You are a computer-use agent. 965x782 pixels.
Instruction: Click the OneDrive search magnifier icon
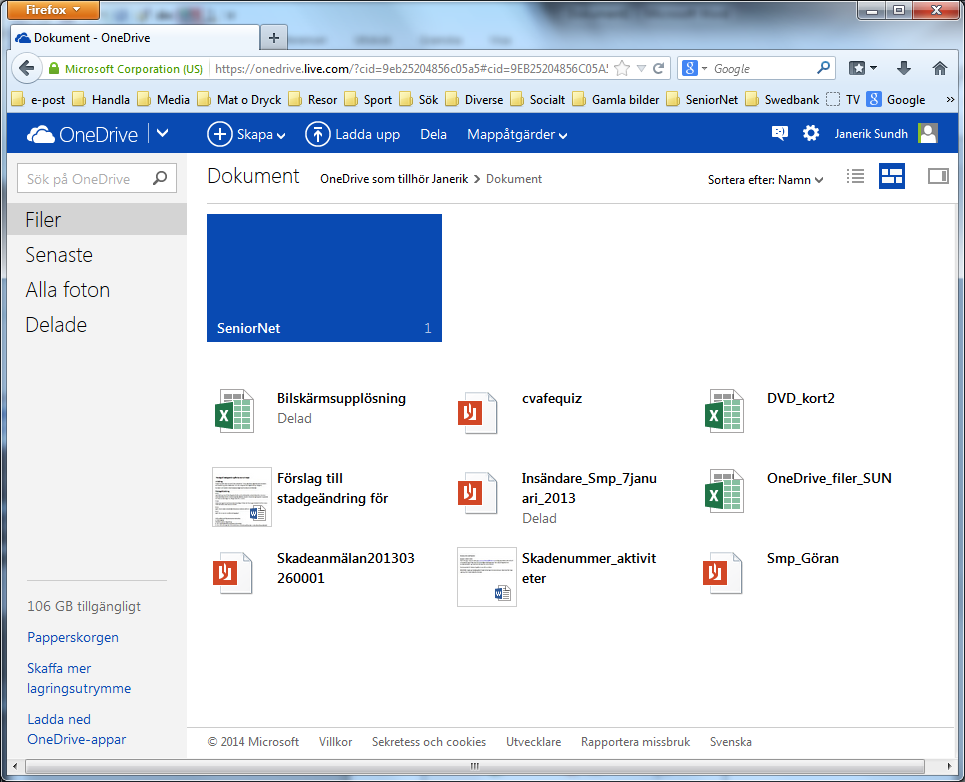(x=160, y=178)
